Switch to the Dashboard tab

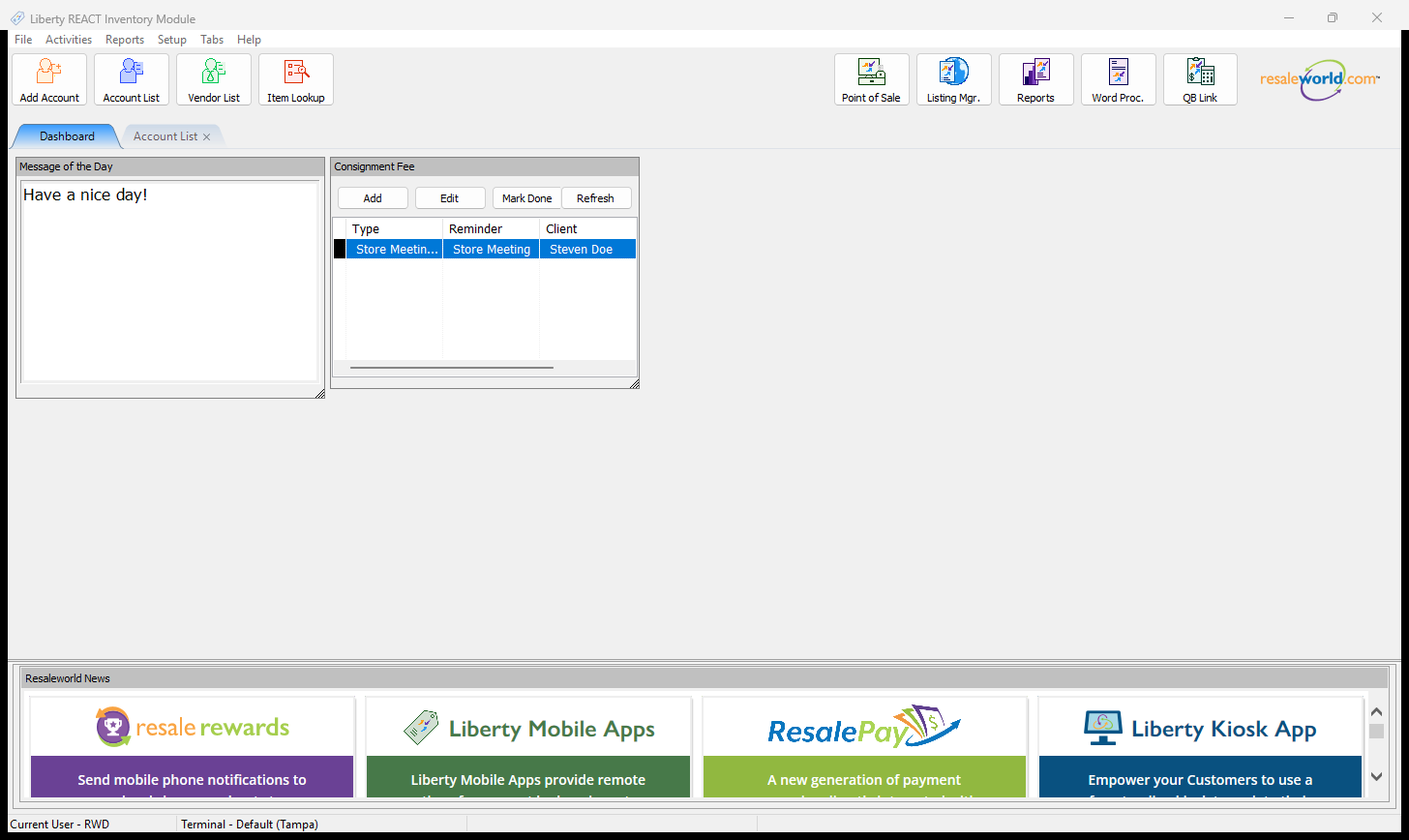coord(67,136)
